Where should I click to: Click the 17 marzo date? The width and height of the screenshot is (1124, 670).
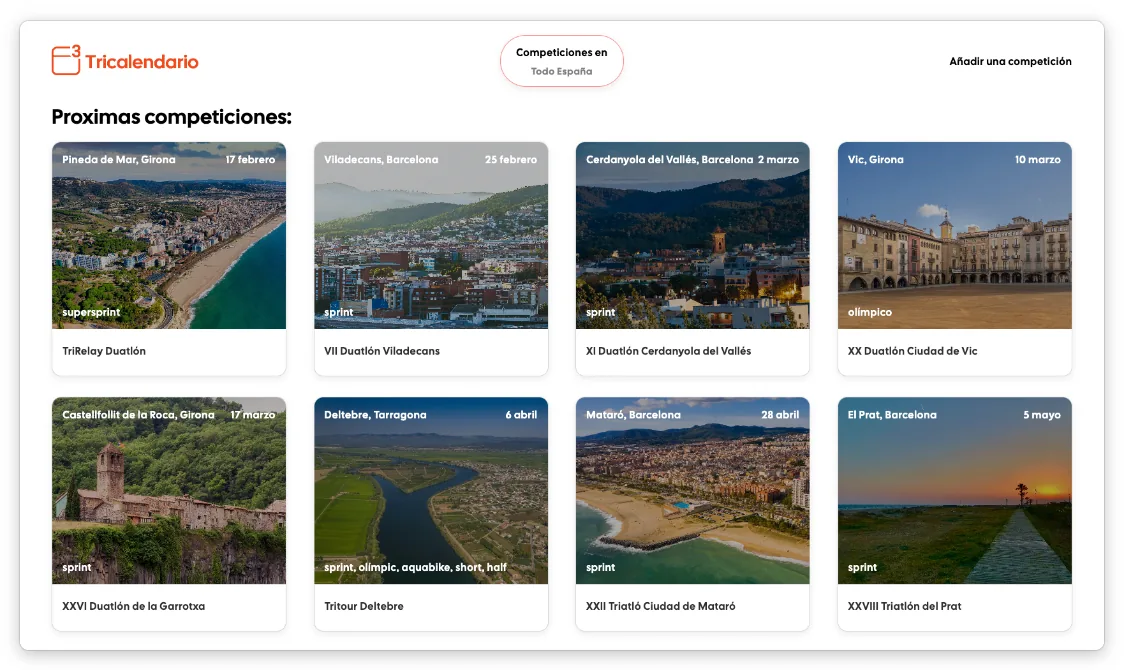[x=253, y=415]
